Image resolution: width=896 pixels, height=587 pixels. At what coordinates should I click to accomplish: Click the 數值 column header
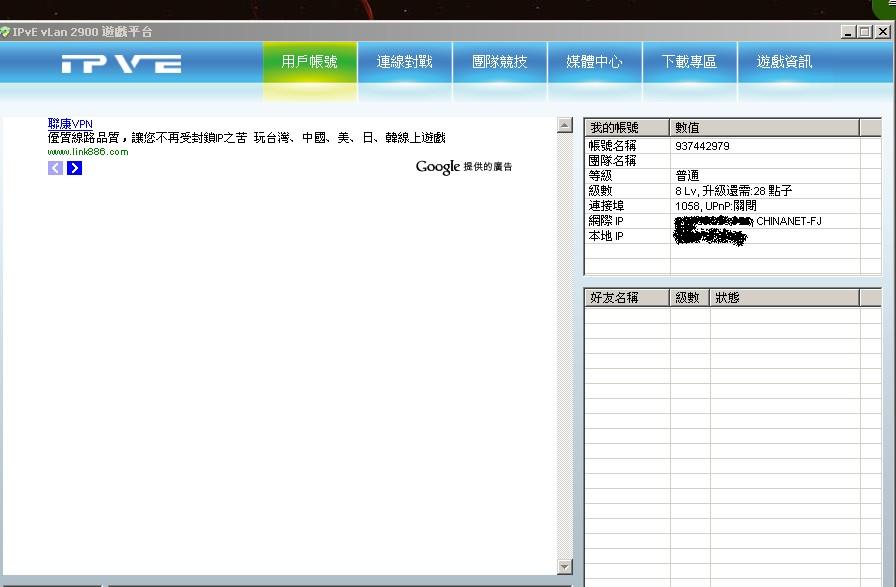[x=764, y=128]
